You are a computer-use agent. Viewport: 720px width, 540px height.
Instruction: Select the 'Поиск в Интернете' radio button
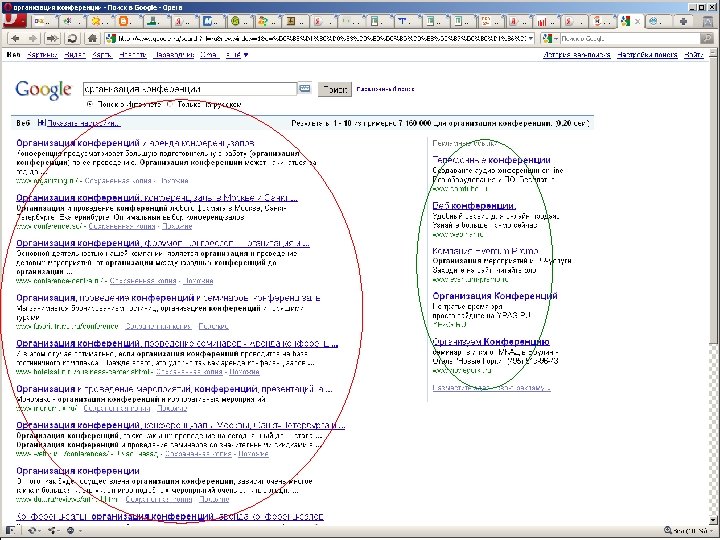(x=90, y=104)
